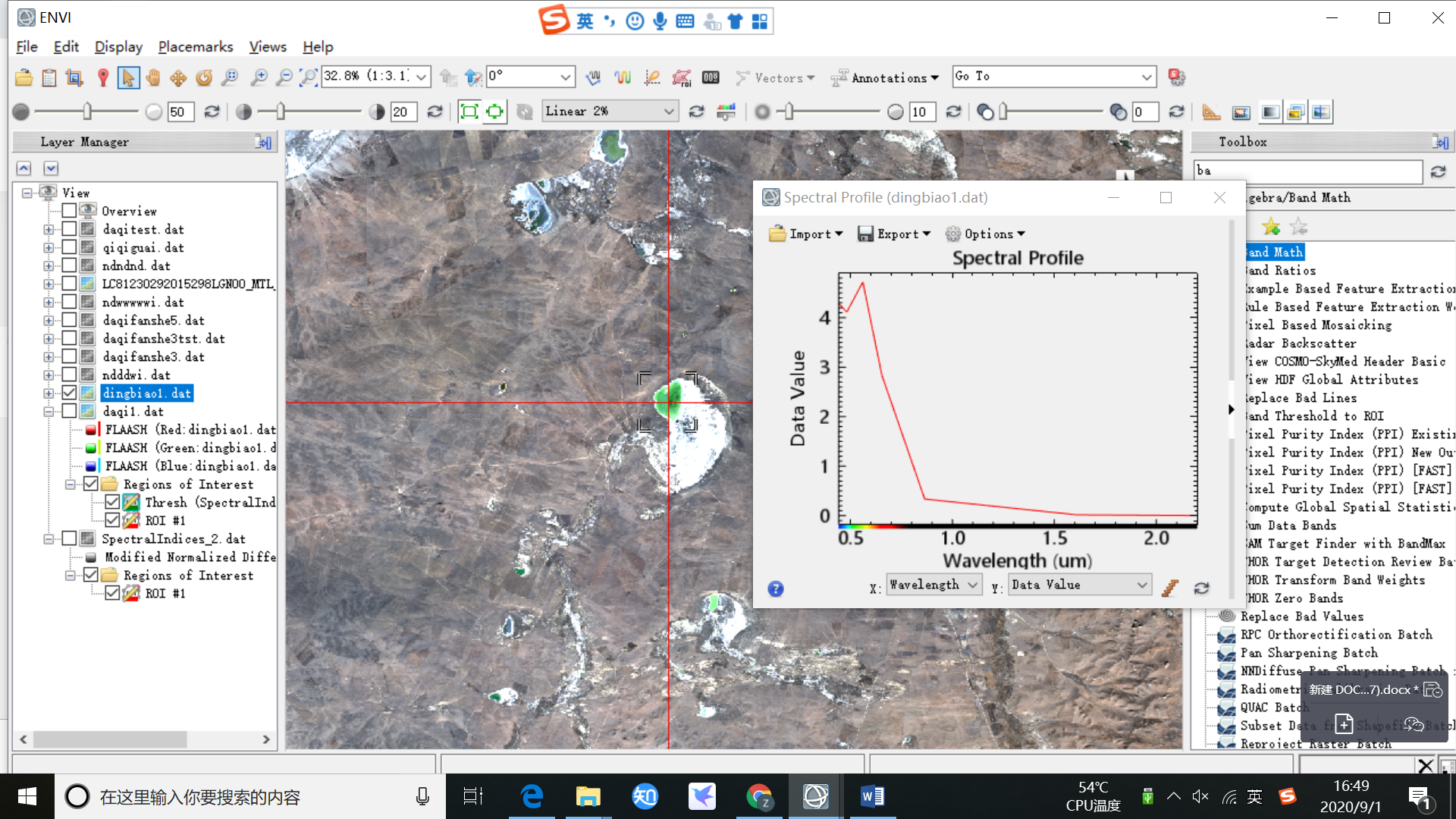
Task: Adjust the contrast slider handle
Action: (281, 111)
